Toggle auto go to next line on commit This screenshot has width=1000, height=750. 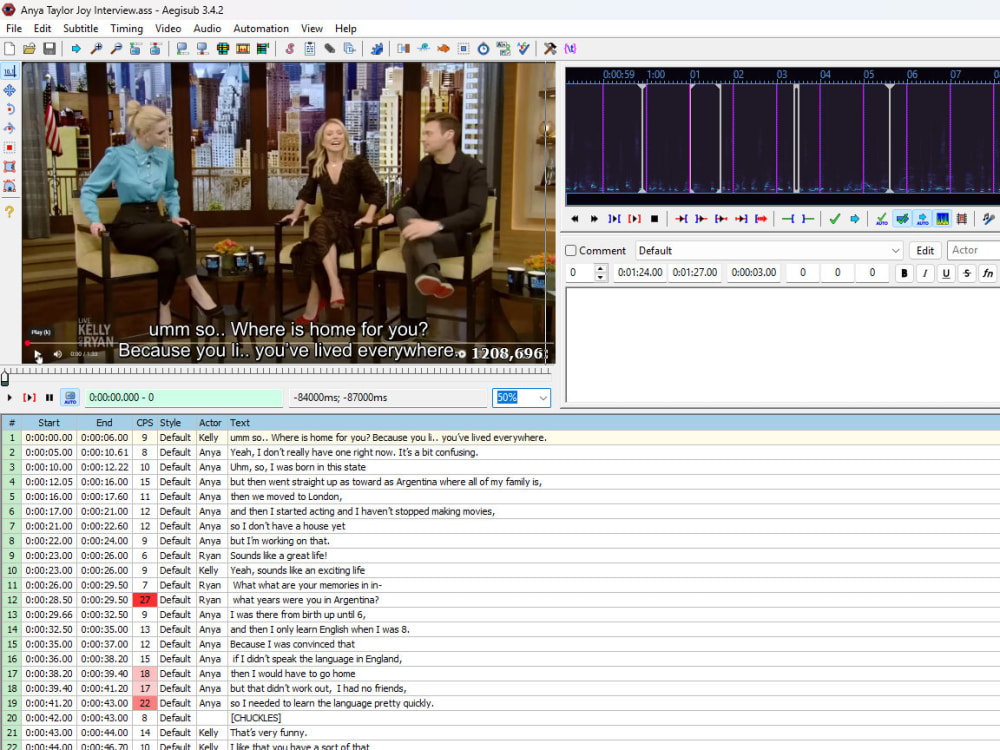902,219
